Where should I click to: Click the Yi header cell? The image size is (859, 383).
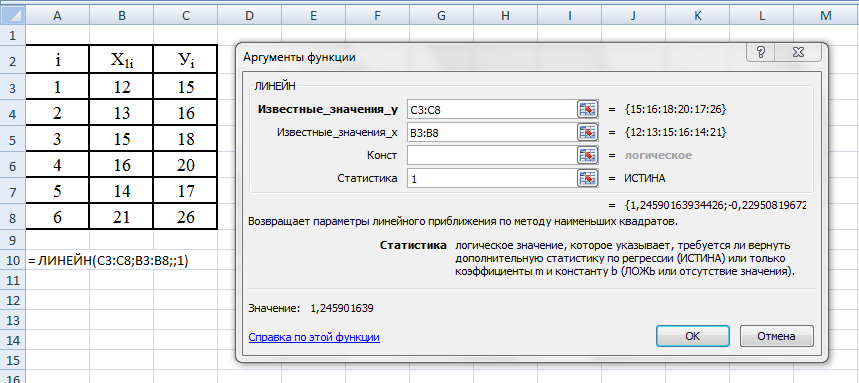click(186, 60)
